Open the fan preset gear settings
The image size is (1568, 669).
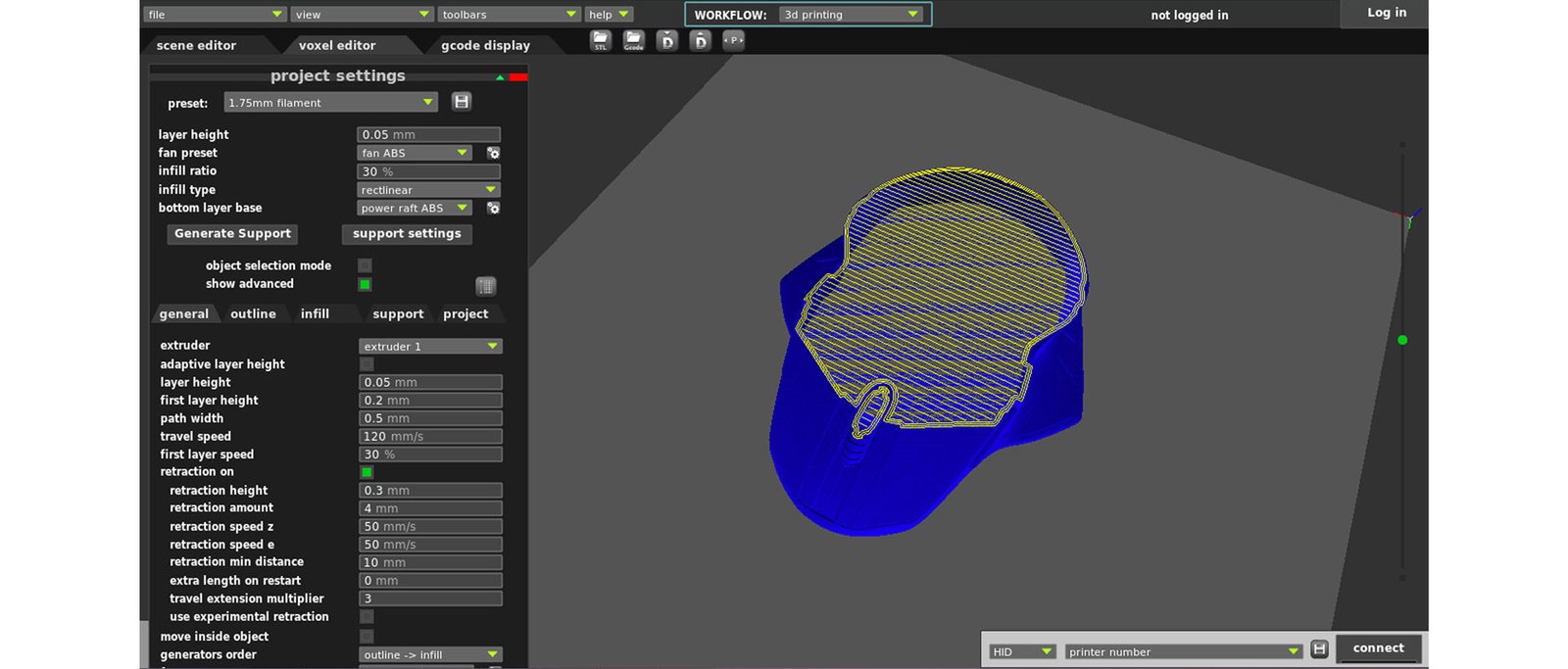[494, 153]
